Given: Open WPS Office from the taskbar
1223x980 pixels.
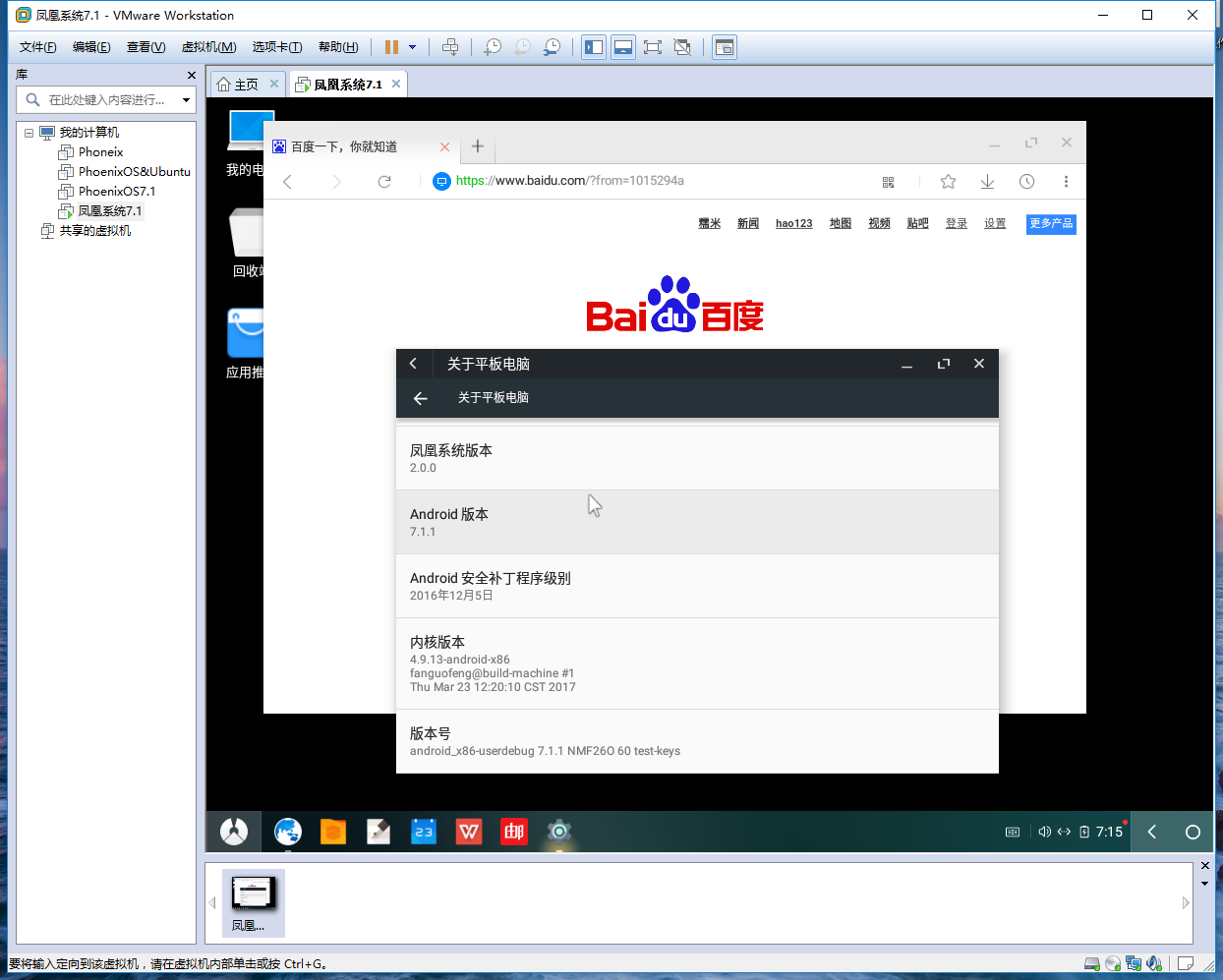Looking at the screenshot, I should (x=469, y=832).
